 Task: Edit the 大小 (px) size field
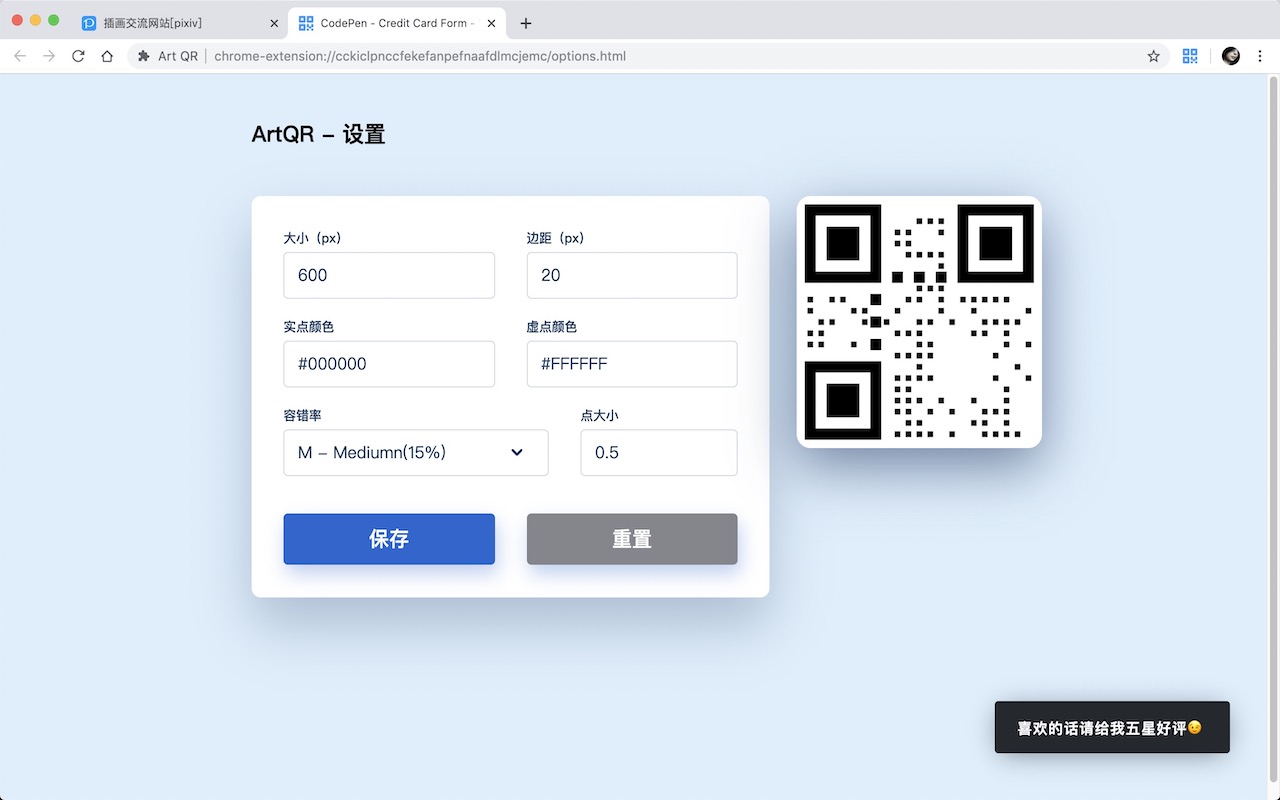[x=389, y=275]
